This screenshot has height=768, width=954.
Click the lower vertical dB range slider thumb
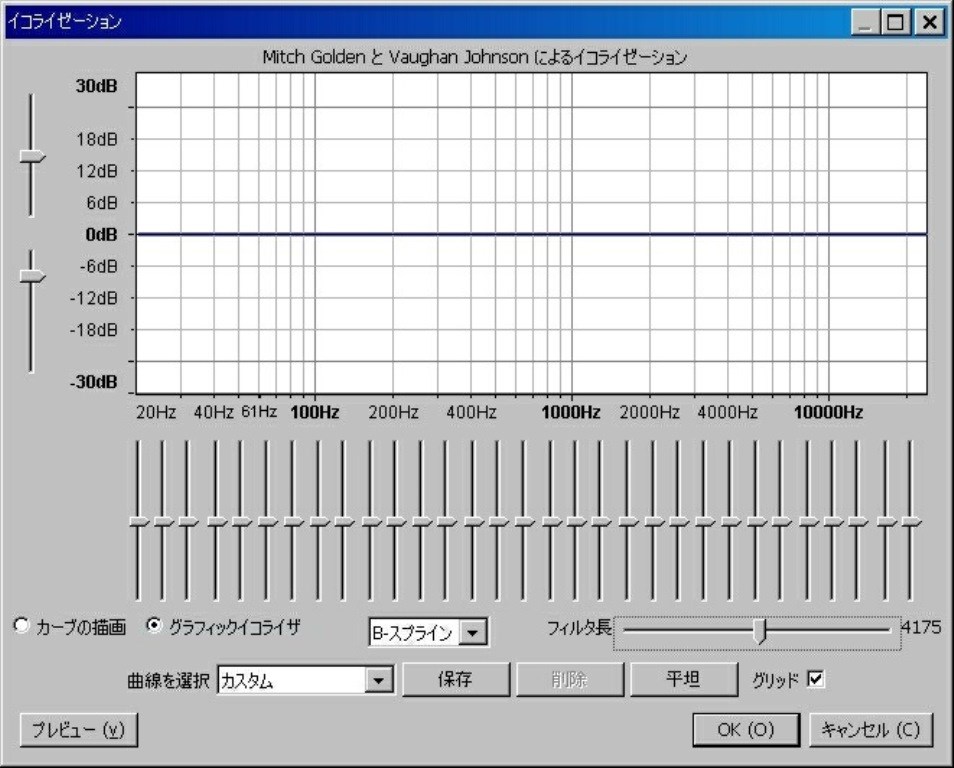pos(32,276)
